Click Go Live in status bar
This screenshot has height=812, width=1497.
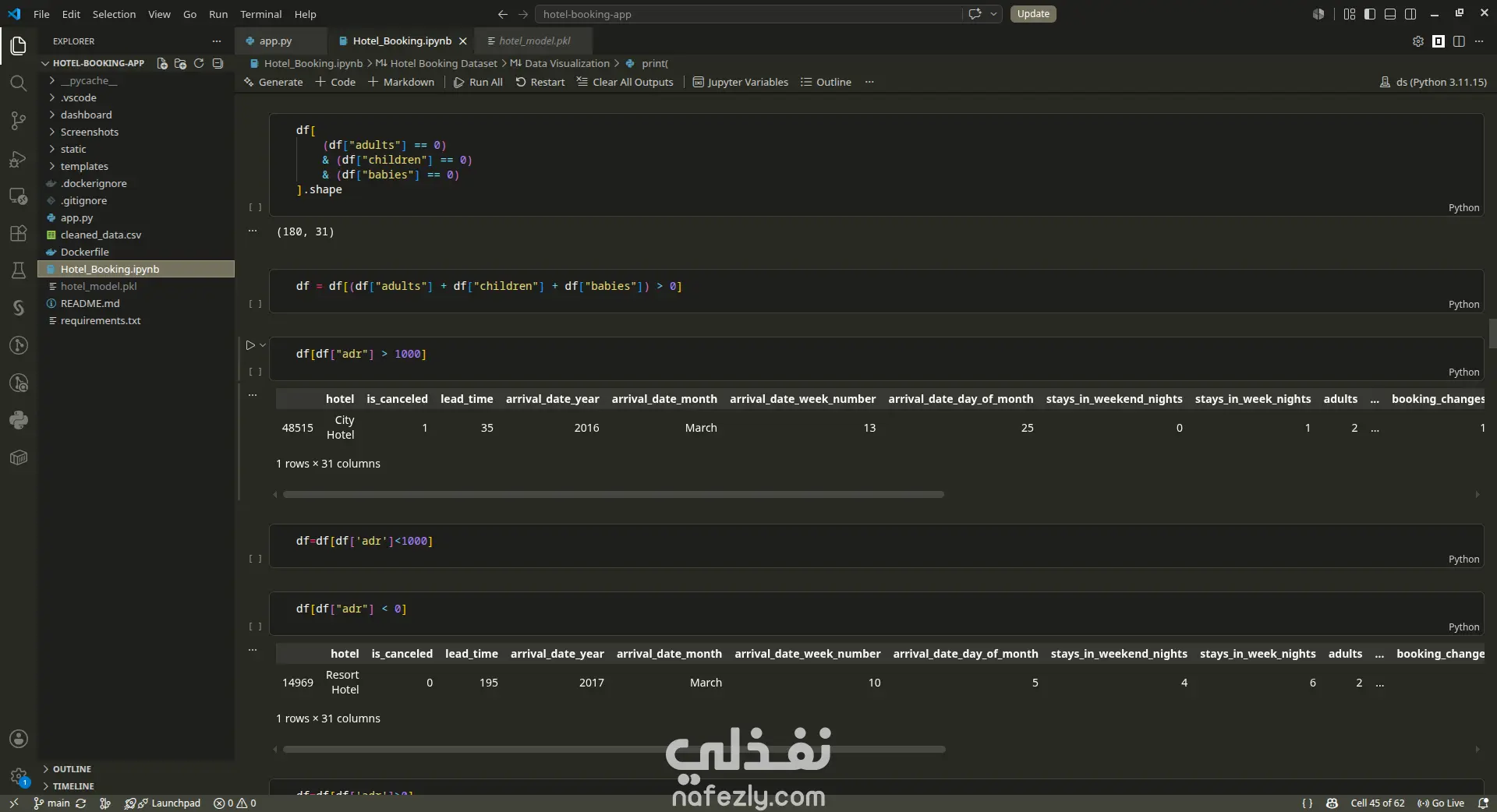[x=1441, y=803]
